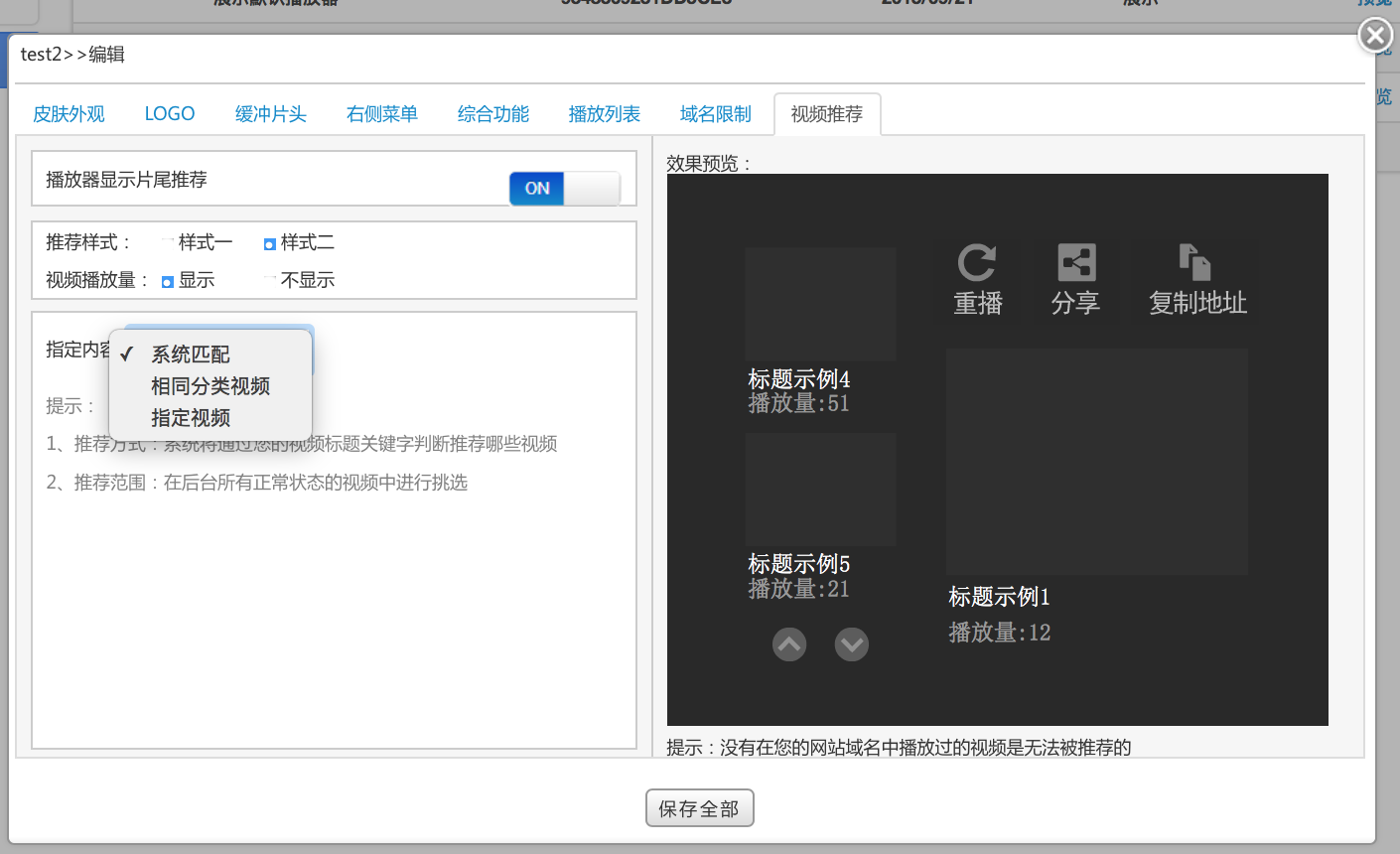The height and width of the screenshot is (854, 1400).
Task: Open the 右侧菜单 tab
Action: tap(382, 114)
